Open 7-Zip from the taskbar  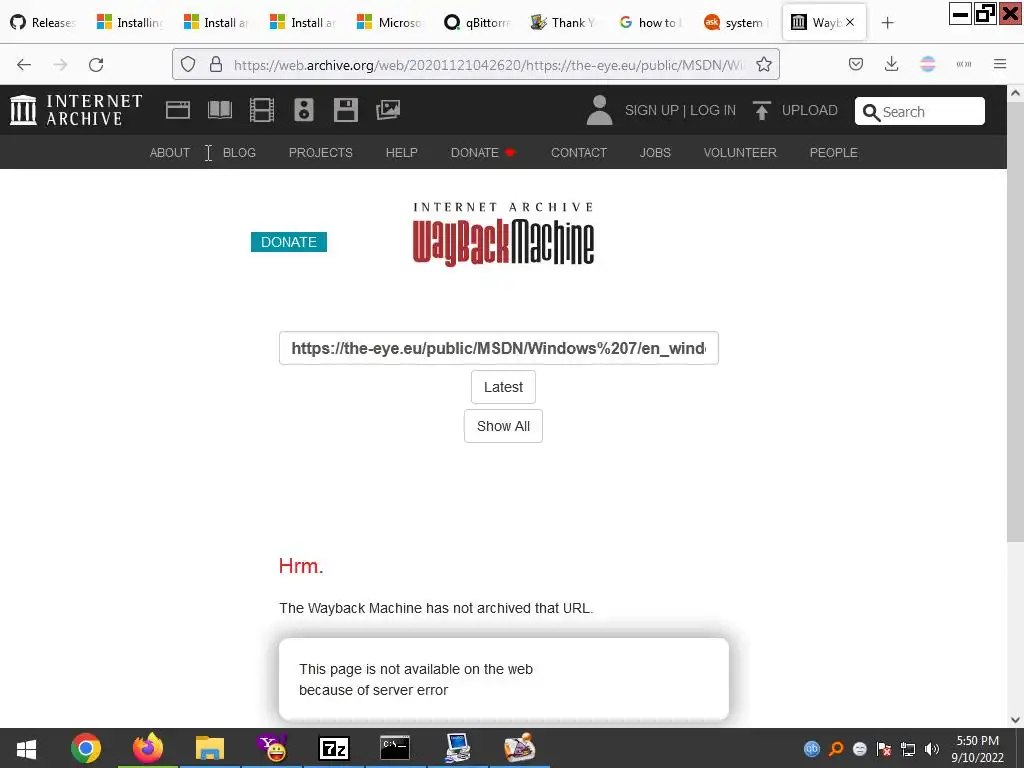point(334,748)
